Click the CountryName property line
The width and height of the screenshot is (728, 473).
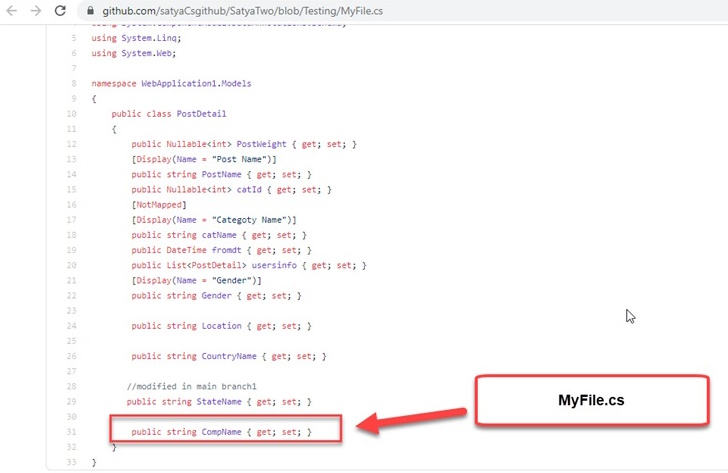229,356
